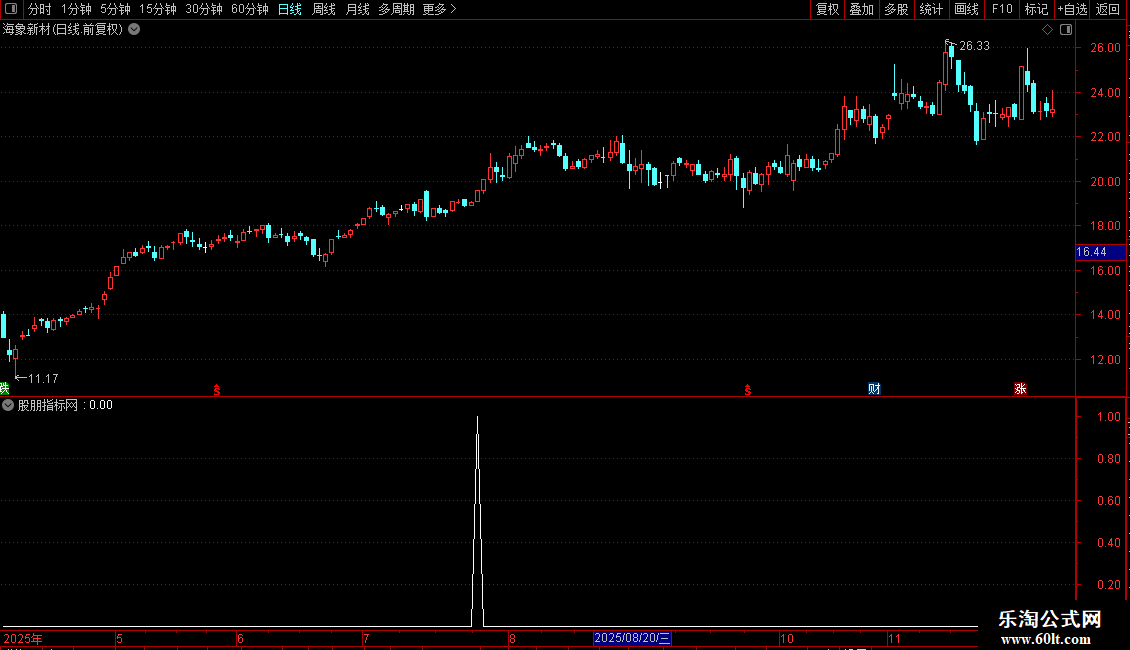This screenshot has height=650, width=1130.
Task: Open the 统计 statistics tool
Action: (x=930, y=9)
